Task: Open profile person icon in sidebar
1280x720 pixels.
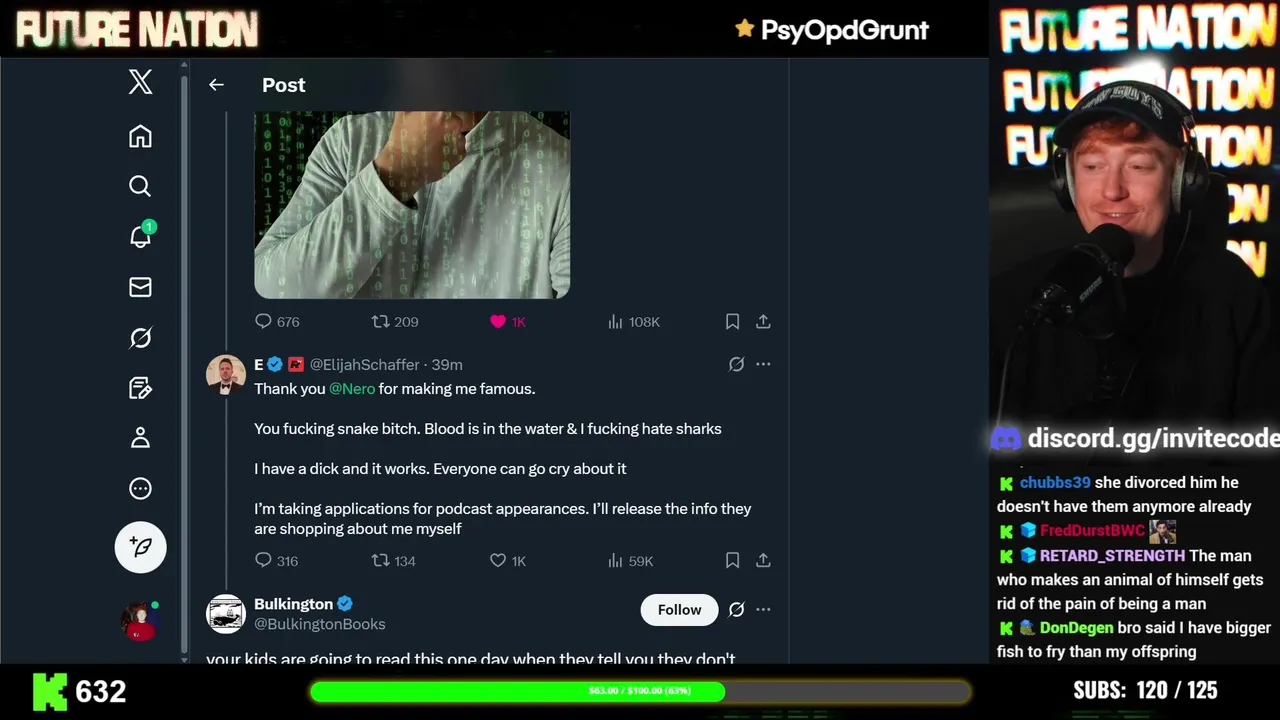Action: [140, 438]
